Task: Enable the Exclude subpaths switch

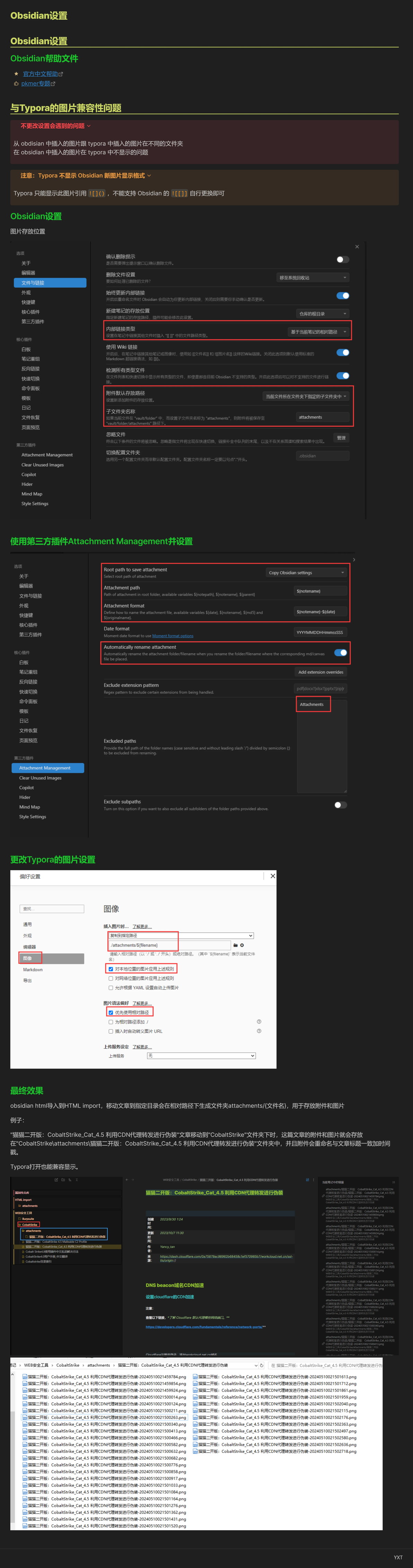Action: (x=341, y=805)
